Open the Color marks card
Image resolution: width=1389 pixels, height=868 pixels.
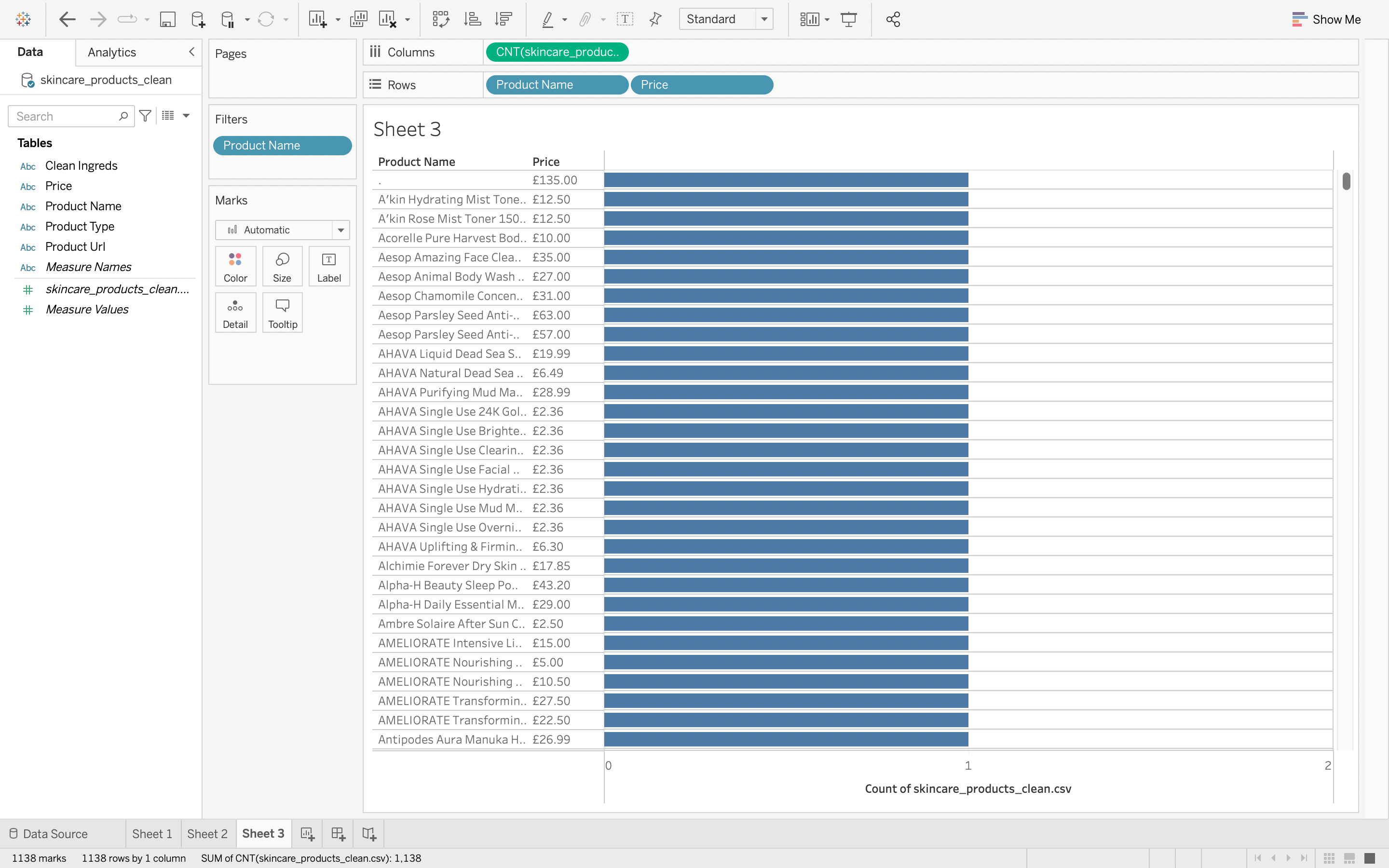point(235,266)
